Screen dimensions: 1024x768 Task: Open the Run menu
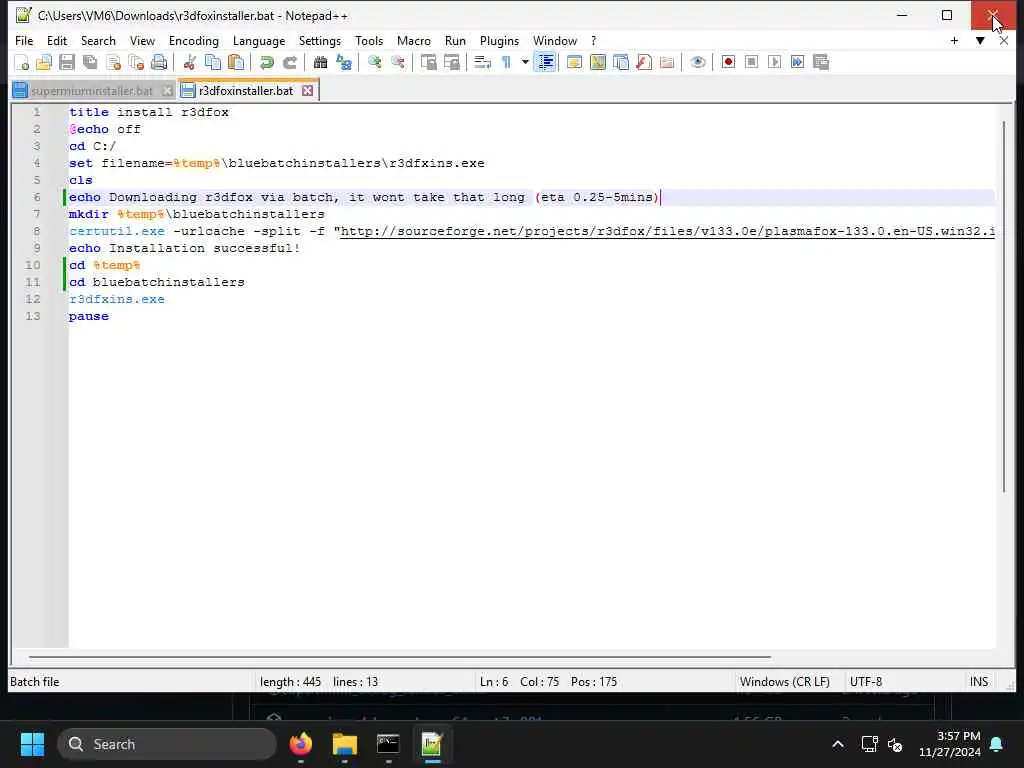(455, 40)
